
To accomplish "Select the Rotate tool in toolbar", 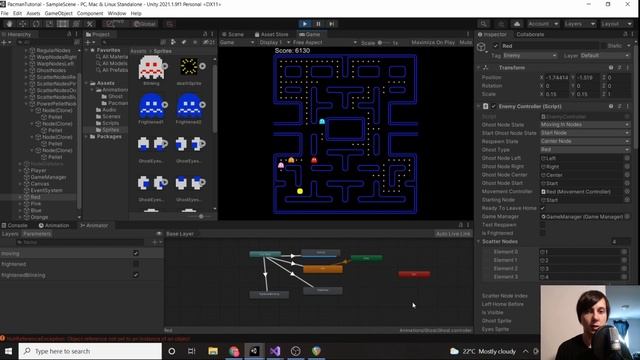I will 36,24.
